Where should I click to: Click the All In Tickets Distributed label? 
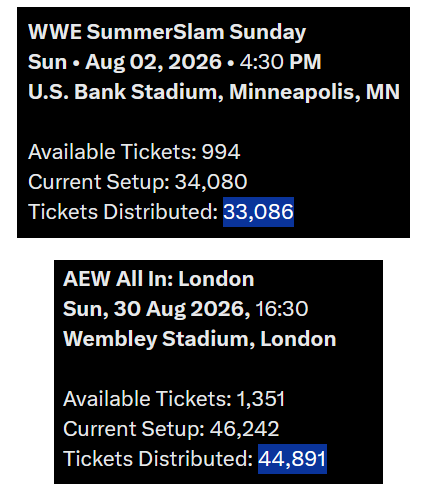(x=158, y=459)
